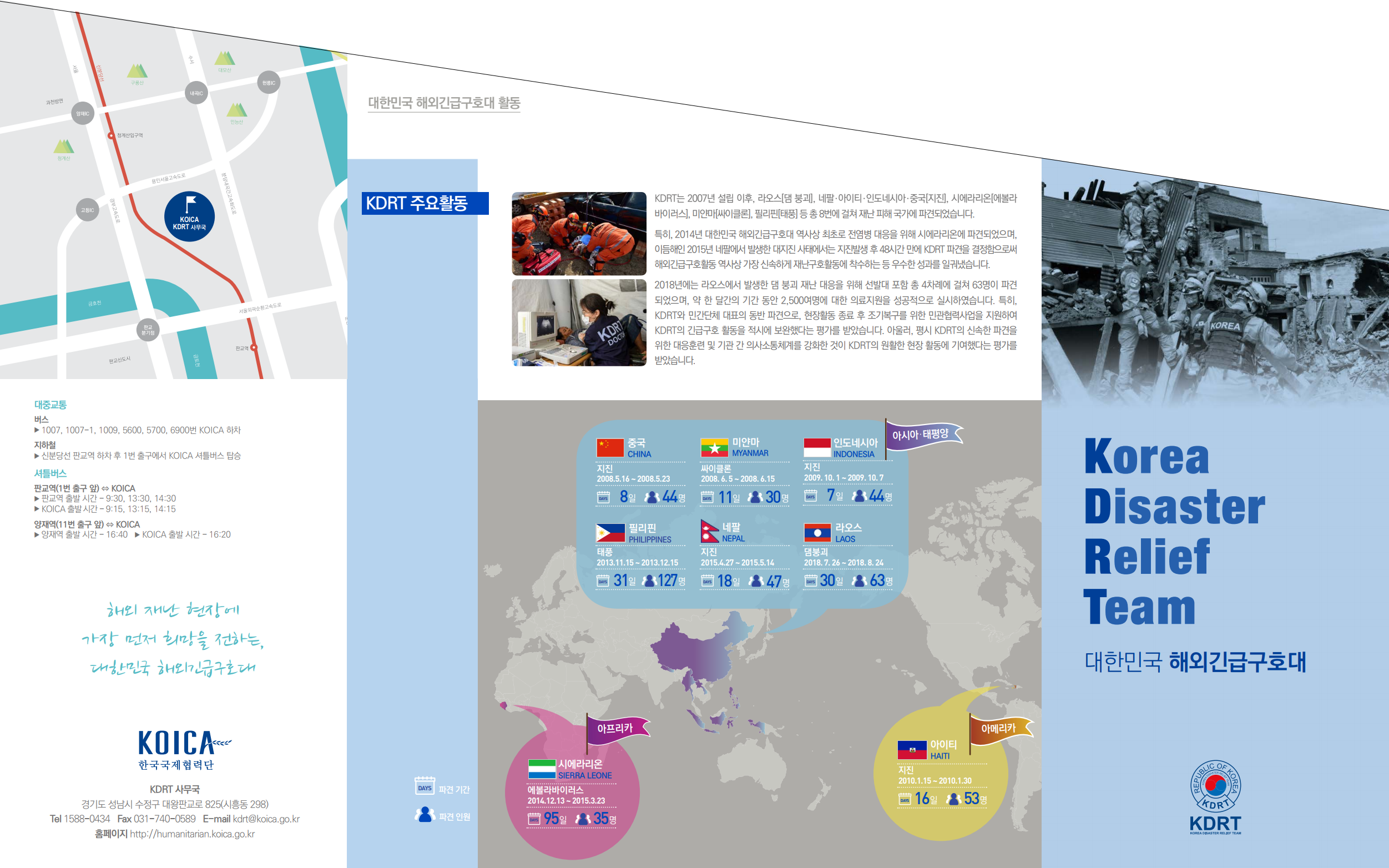Click the 구룡산 mountain icon
Image resolution: width=1389 pixels, height=868 pixels.
tap(137, 70)
